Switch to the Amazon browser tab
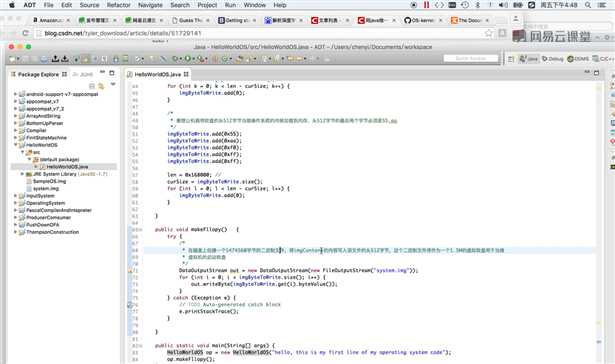Screen dimensions: 615x364 pos(50,20)
